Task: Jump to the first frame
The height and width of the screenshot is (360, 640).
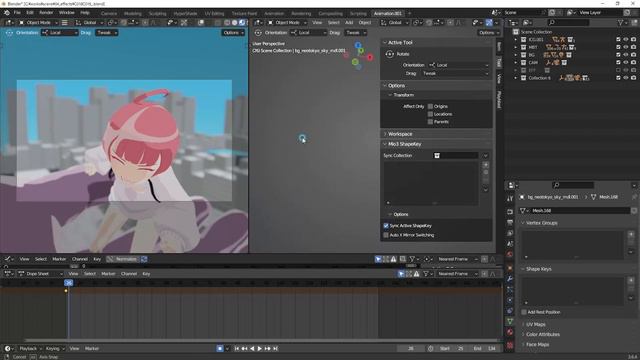Action: click(237, 349)
